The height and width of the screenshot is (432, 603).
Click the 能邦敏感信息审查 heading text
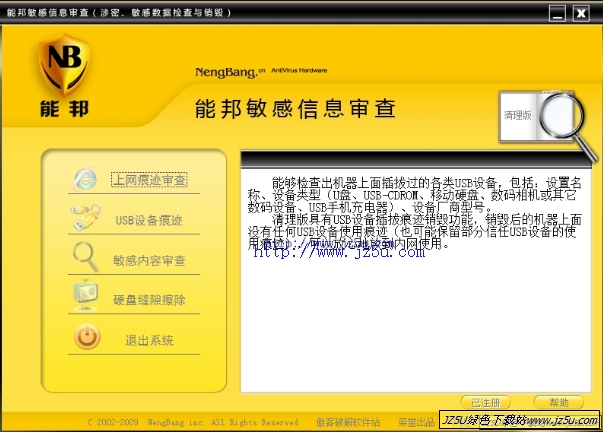coord(295,108)
